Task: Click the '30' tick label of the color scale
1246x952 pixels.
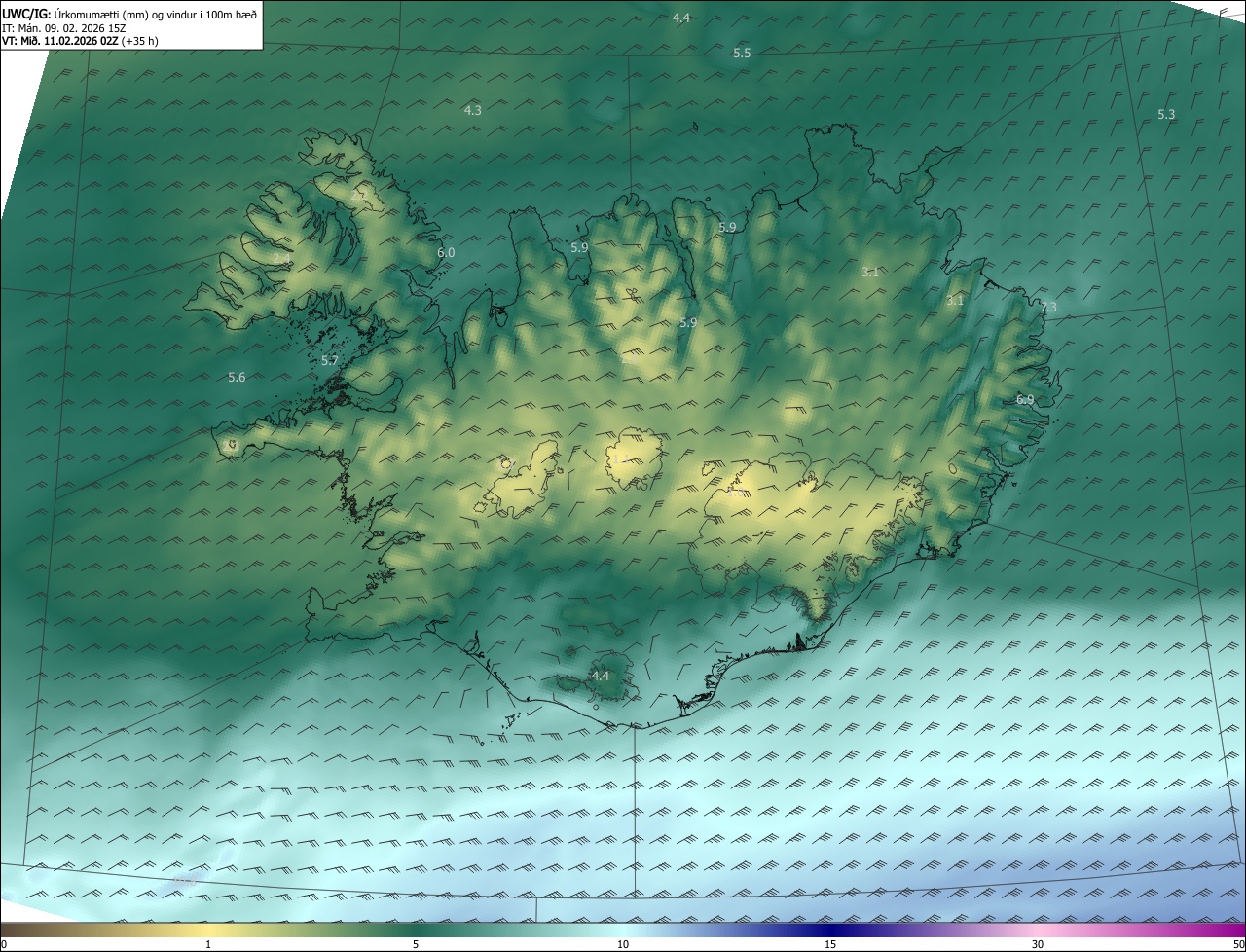Action: [x=1038, y=944]
